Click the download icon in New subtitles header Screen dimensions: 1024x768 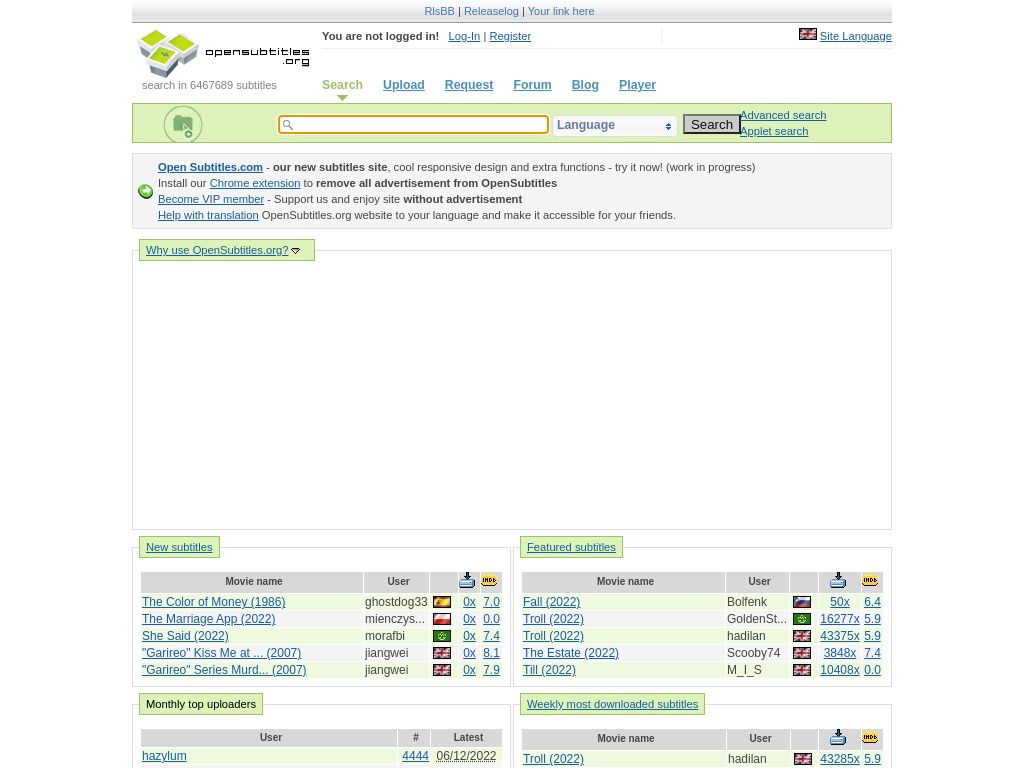(467, 581)
